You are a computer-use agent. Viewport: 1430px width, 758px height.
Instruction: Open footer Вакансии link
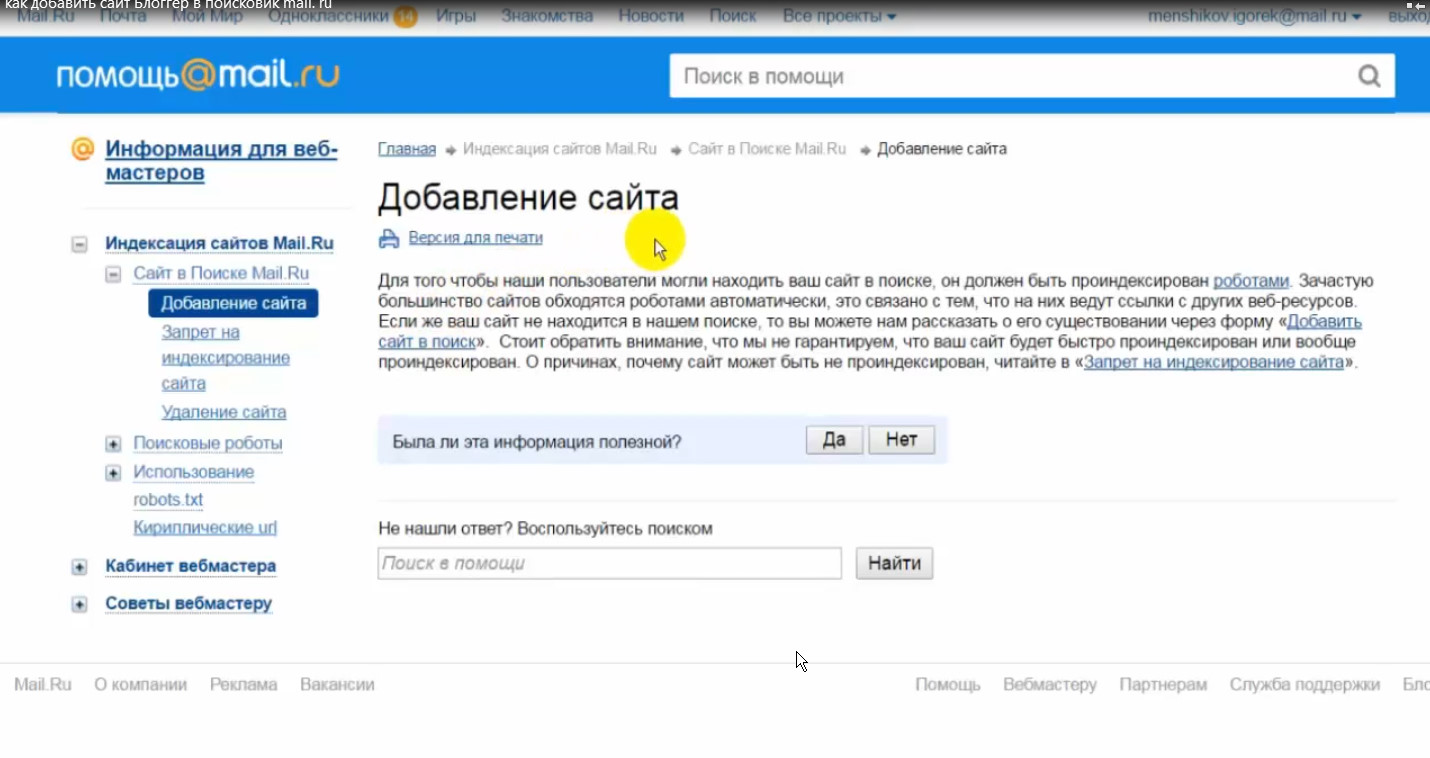[x=337, y=685]
